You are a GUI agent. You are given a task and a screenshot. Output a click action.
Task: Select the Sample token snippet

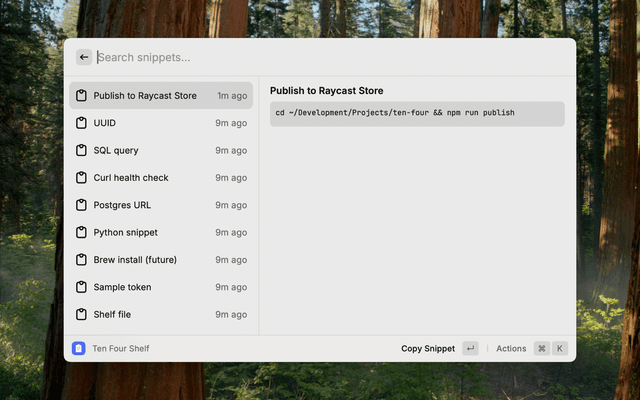click(x=161, y=287)
